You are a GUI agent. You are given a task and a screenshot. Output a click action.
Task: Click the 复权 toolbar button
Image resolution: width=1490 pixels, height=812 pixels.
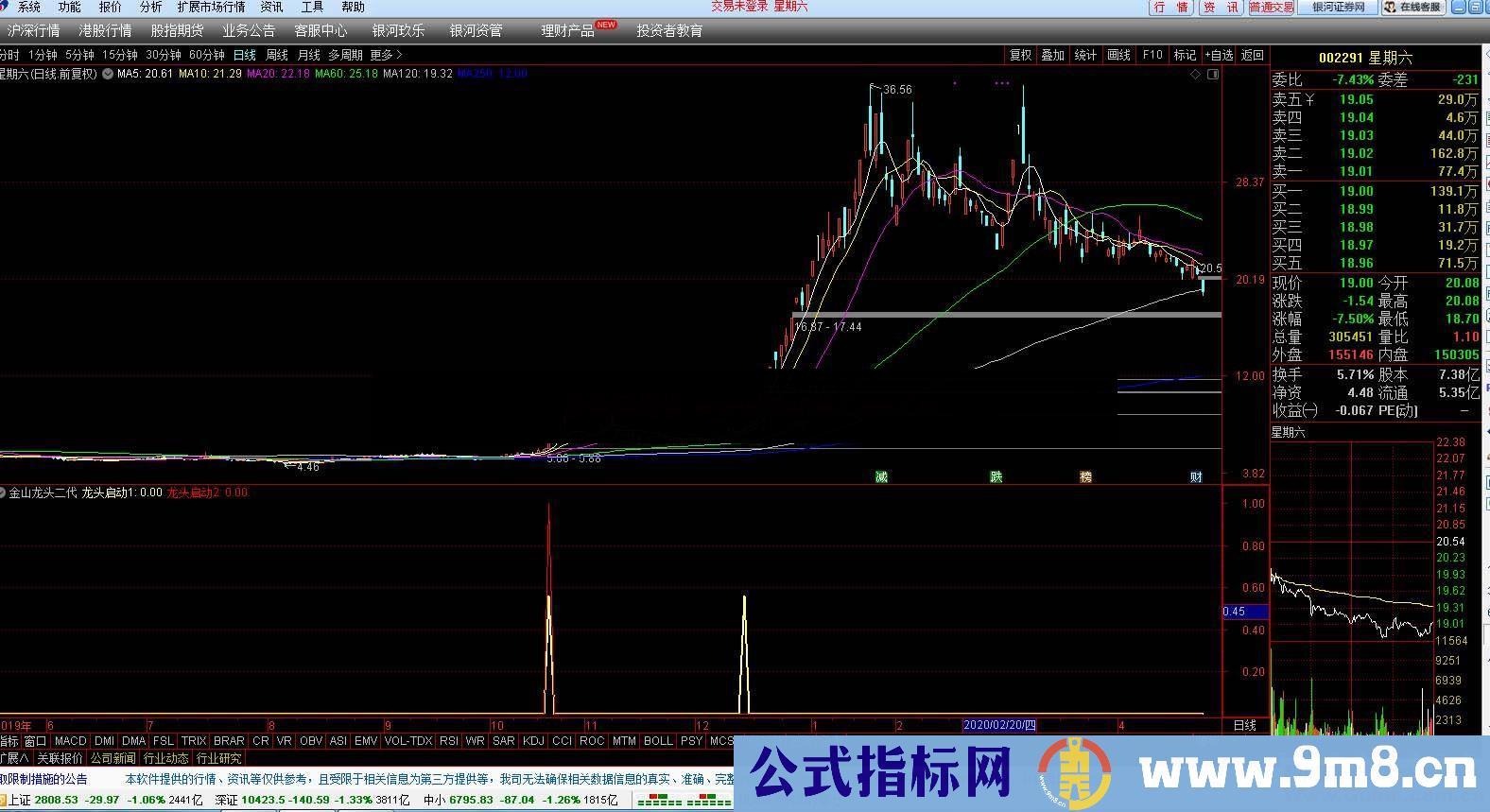coord(1021,55)
